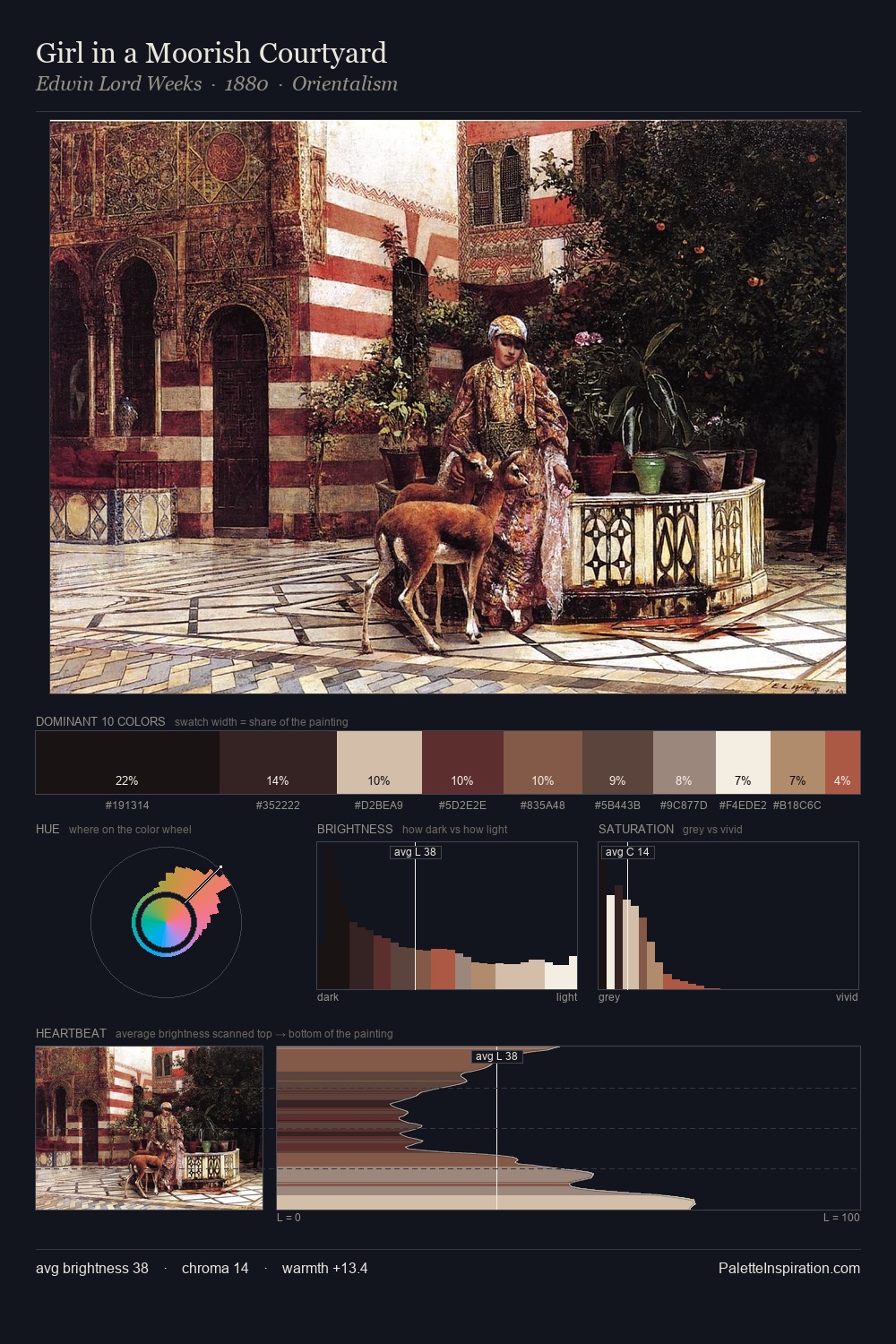
Task: Click the brightness histogram chart
Action: [x=447, y=916]
